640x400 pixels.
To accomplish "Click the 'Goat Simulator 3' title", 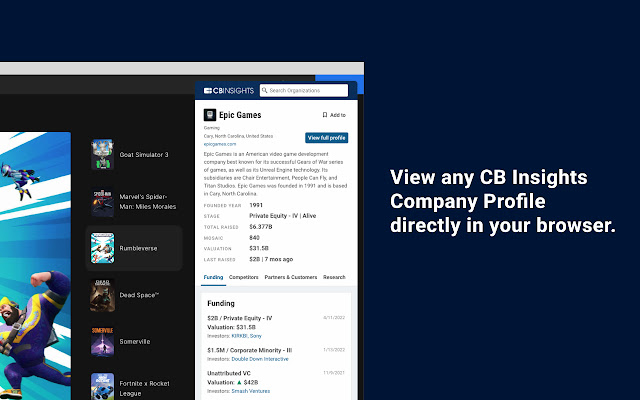I will point(144,155).
